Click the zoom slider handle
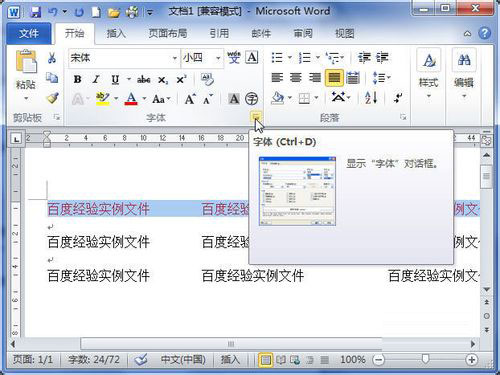 pyautogui.click(x=425, y=359)
